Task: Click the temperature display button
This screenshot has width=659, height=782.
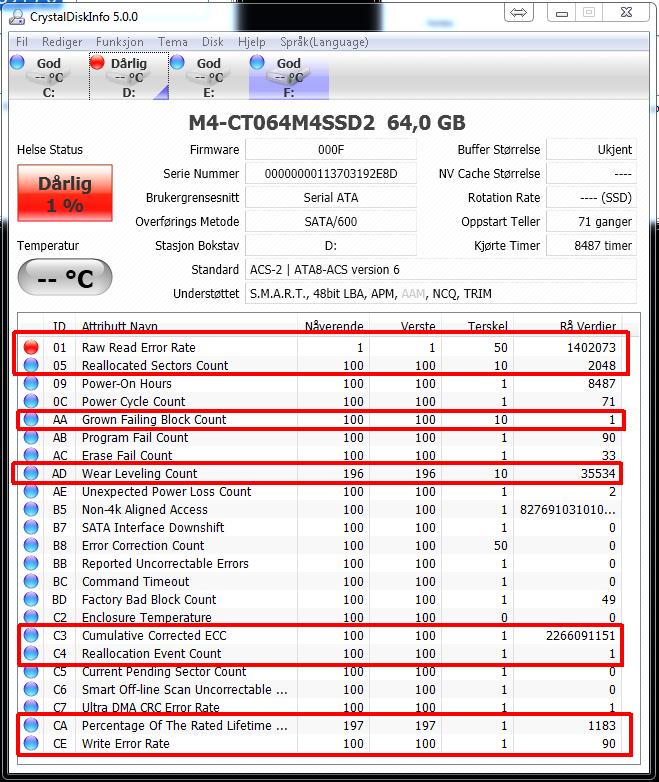Action: click(65, 277)
